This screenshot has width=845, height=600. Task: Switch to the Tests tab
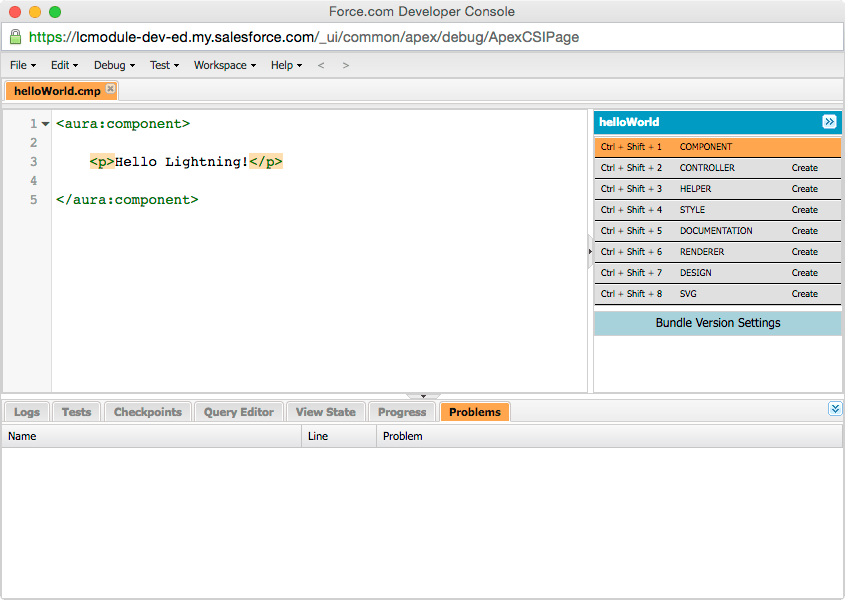point(76,412)
